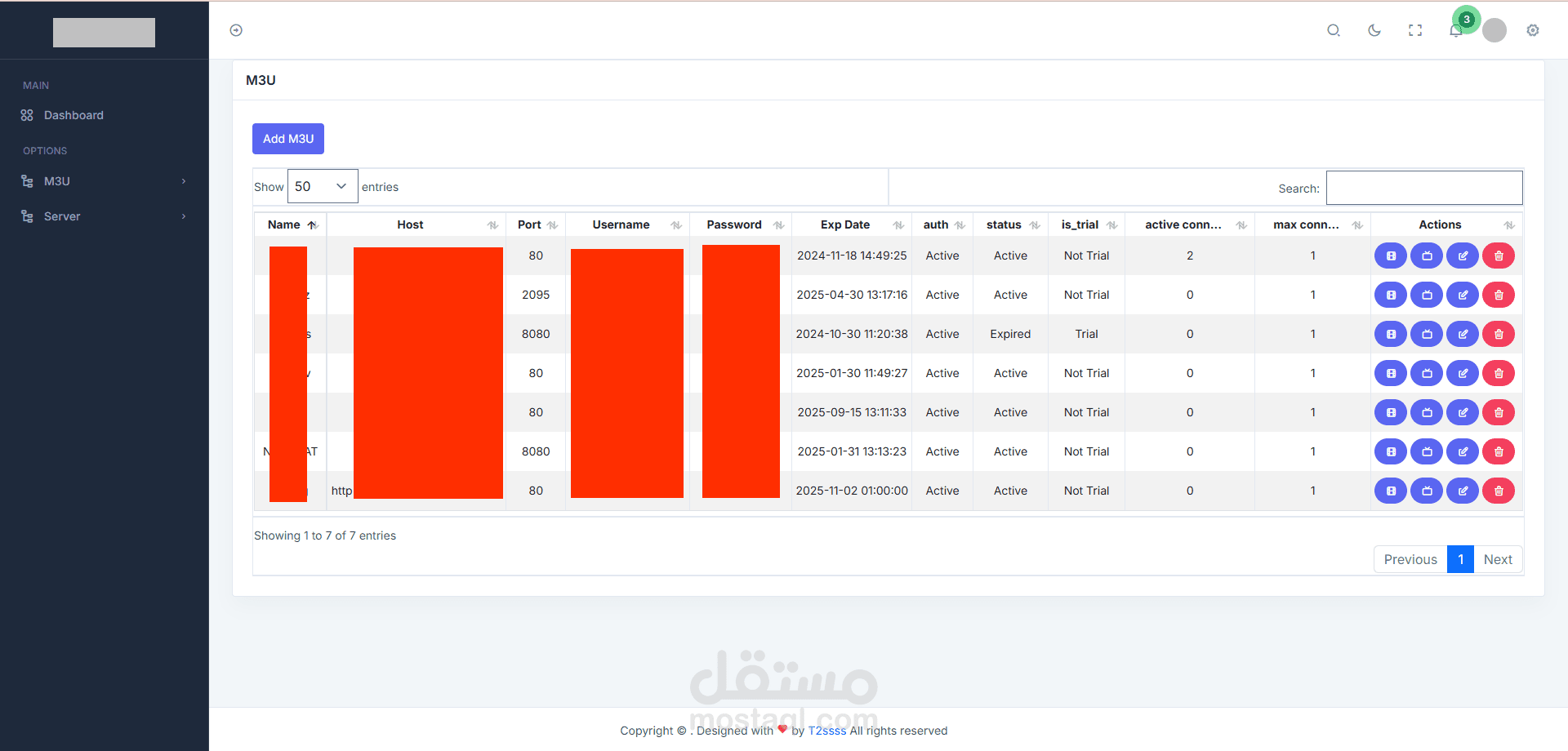Sort the table by status column

(x=1010, y=224)
